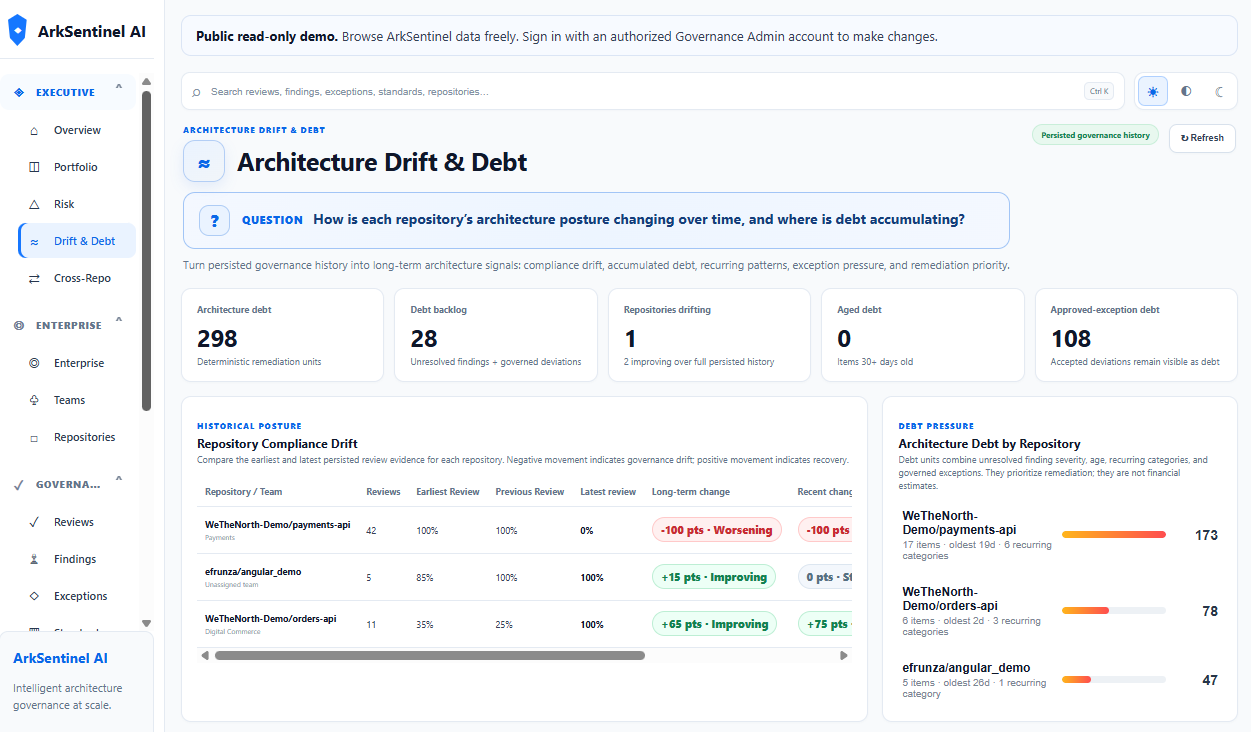Click the Risk triangle icon
Image resolution: width=1251 pixels, height=732 pixels.
(x=34, y=204)
